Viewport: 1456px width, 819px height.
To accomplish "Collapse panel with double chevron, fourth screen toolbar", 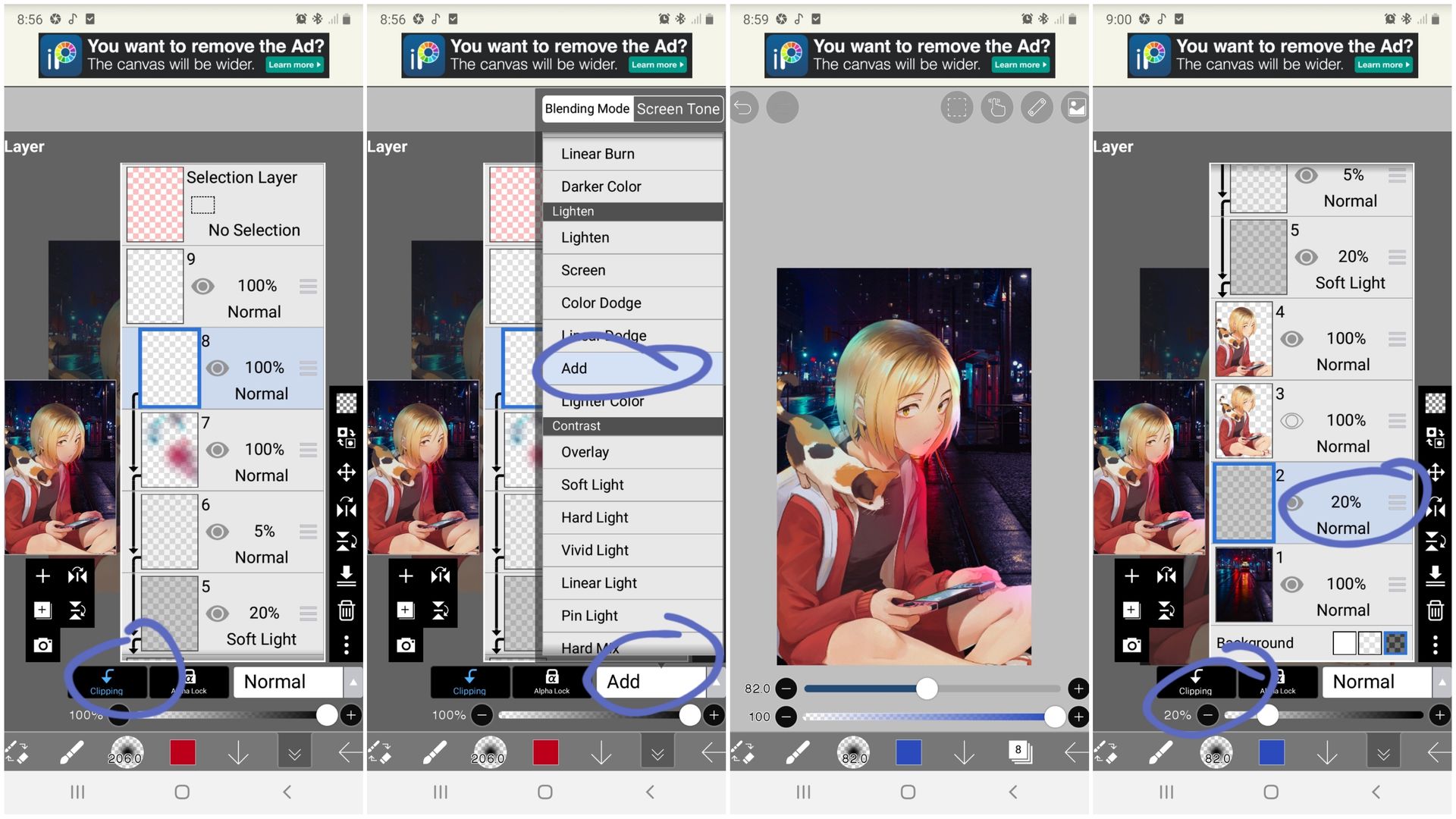I will pyautogui.click(x=1383, y=753).
